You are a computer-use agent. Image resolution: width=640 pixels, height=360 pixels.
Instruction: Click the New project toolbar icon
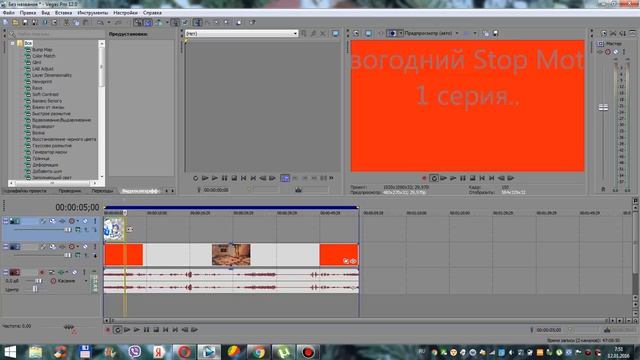[x=6, y=22]
